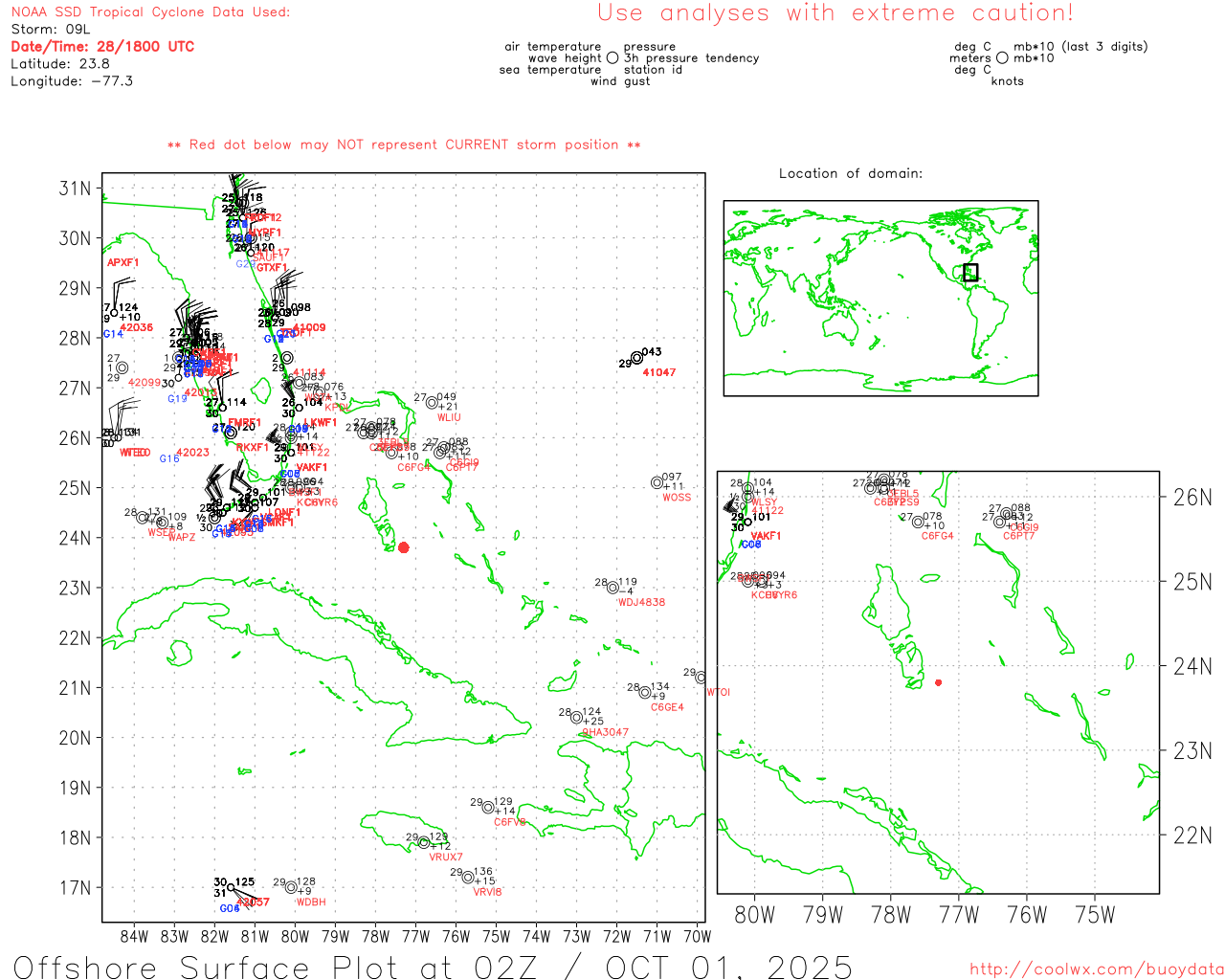Select station label C6FG4 in inset map
The width and height of the screenshot is (1225, 980).
[938, 536]
